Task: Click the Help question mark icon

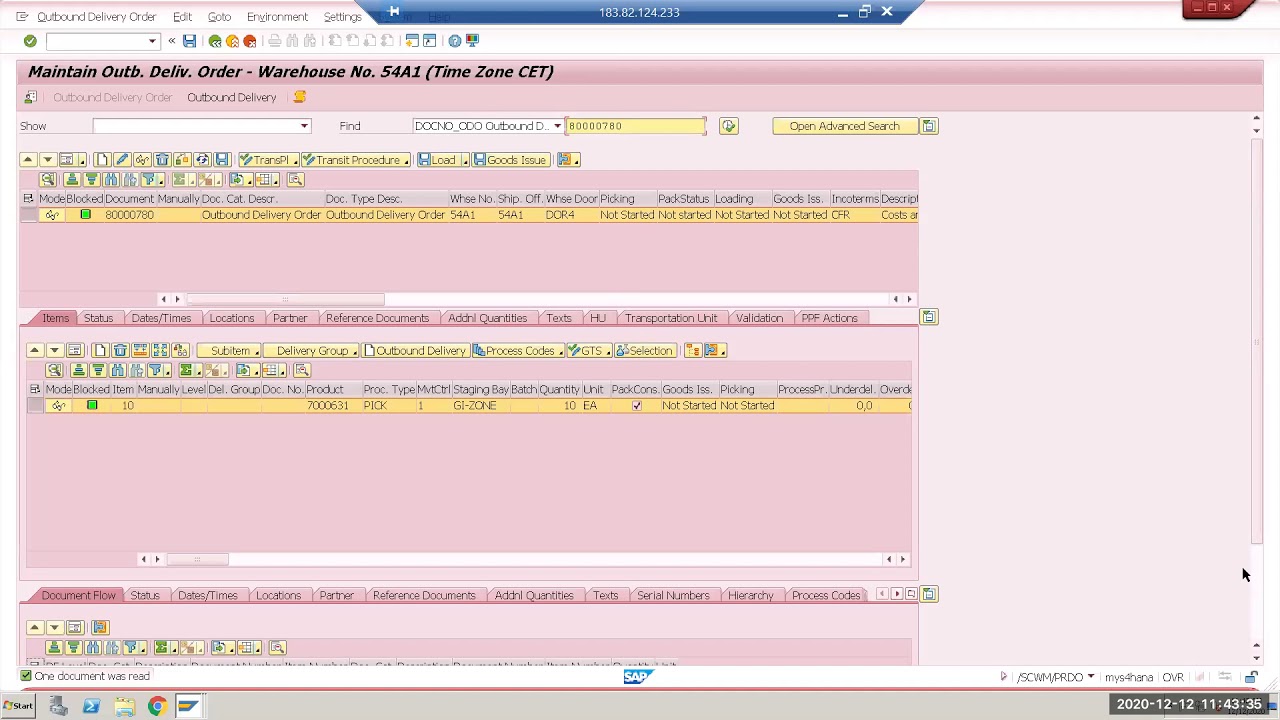Action: click(x=455, y=41)
